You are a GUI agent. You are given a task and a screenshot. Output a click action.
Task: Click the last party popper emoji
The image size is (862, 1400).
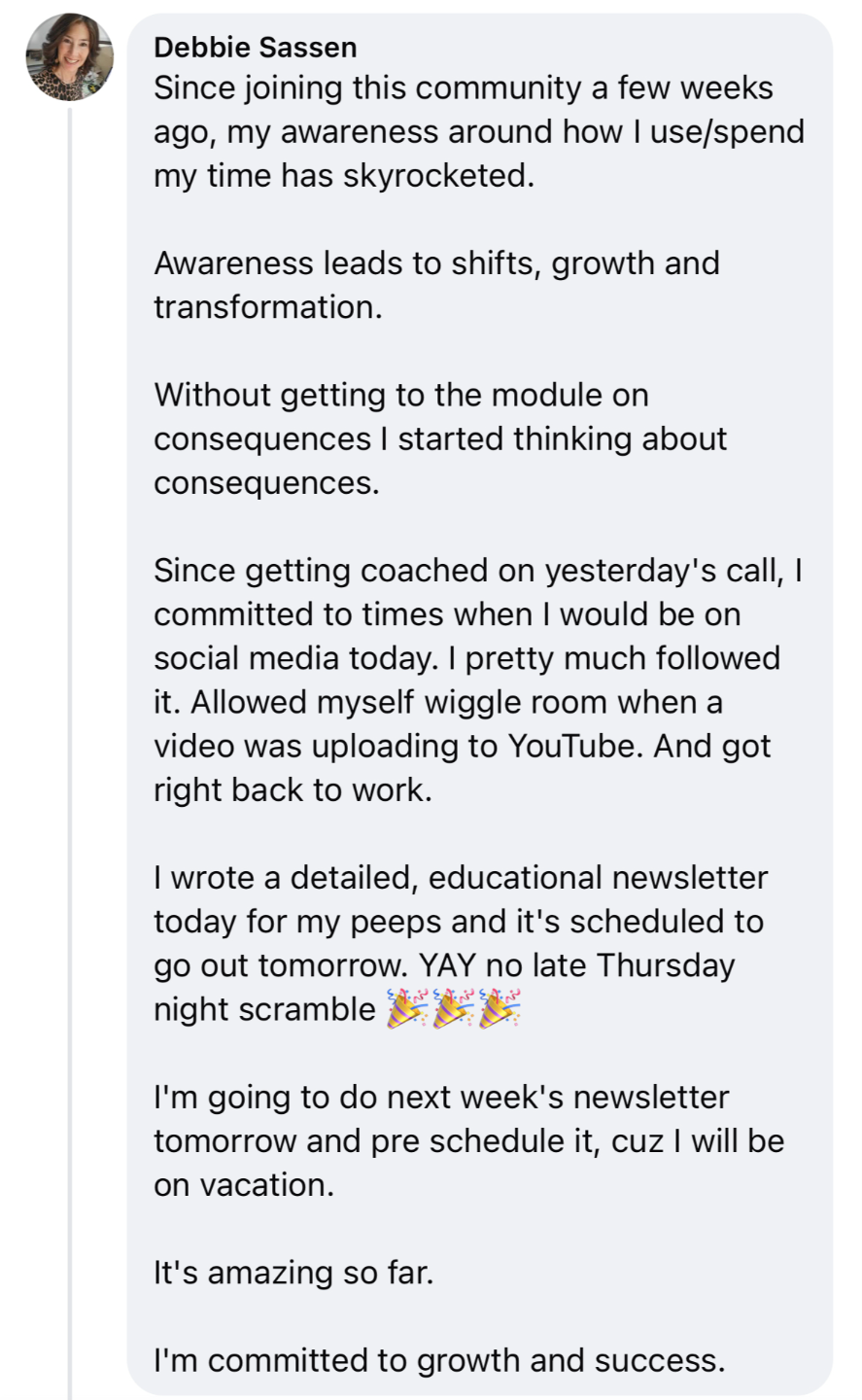[499, 1009]
